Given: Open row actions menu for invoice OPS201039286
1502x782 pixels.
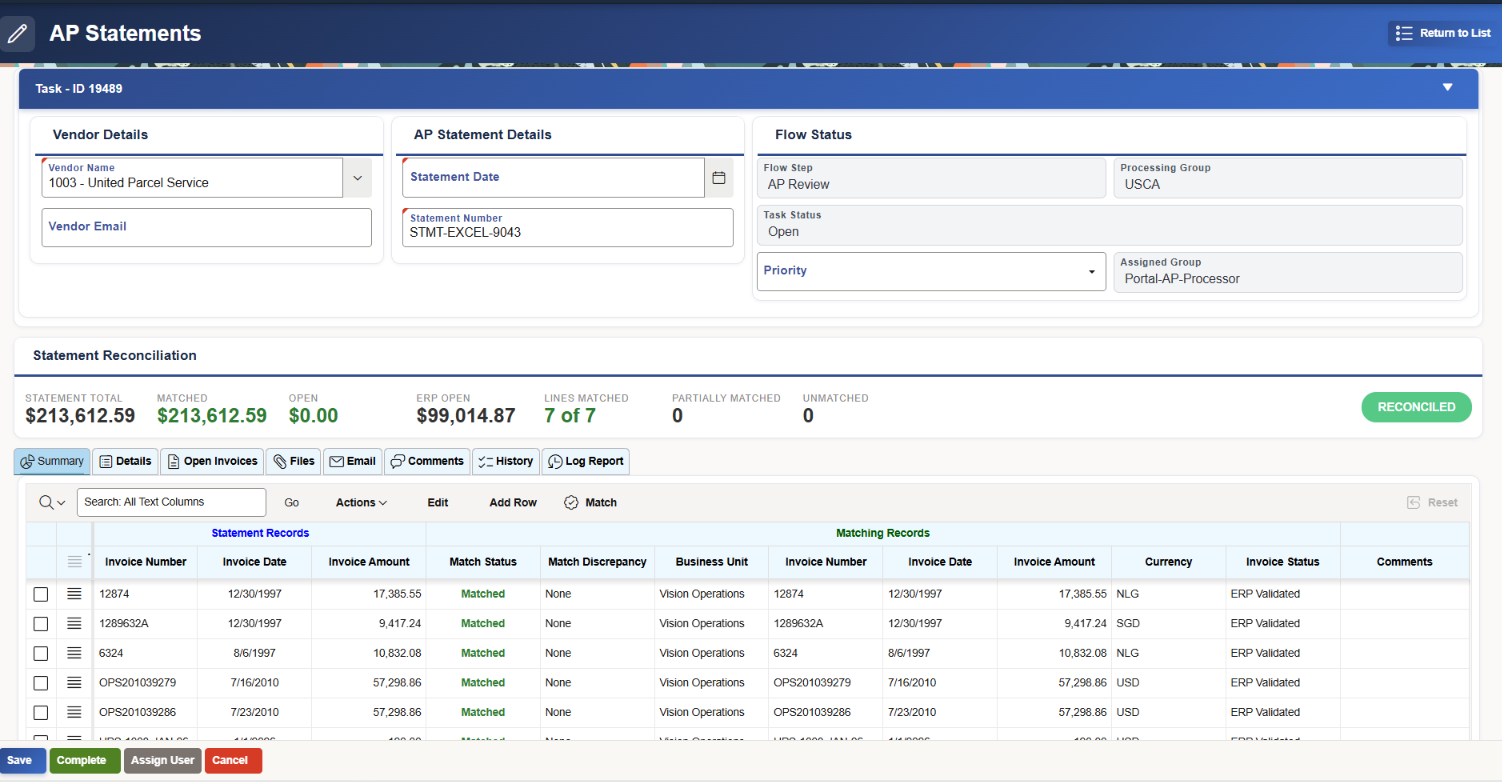Looking at the screenshot, I should pos(74,713).
